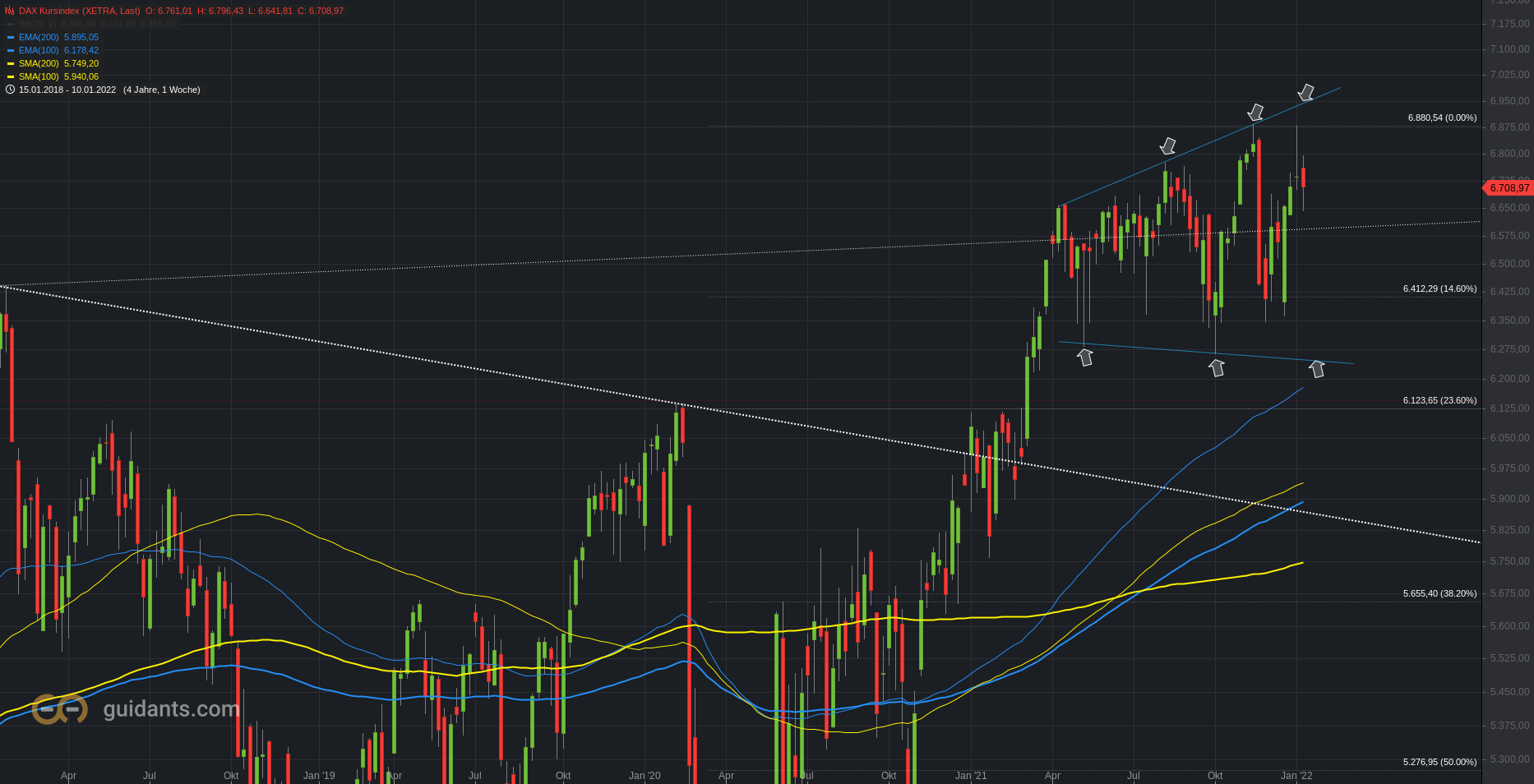Viewport: 1534px width, 784px height.
Task: Click the Jan '19 label on time axis
Action: click(x=319, y=775)
